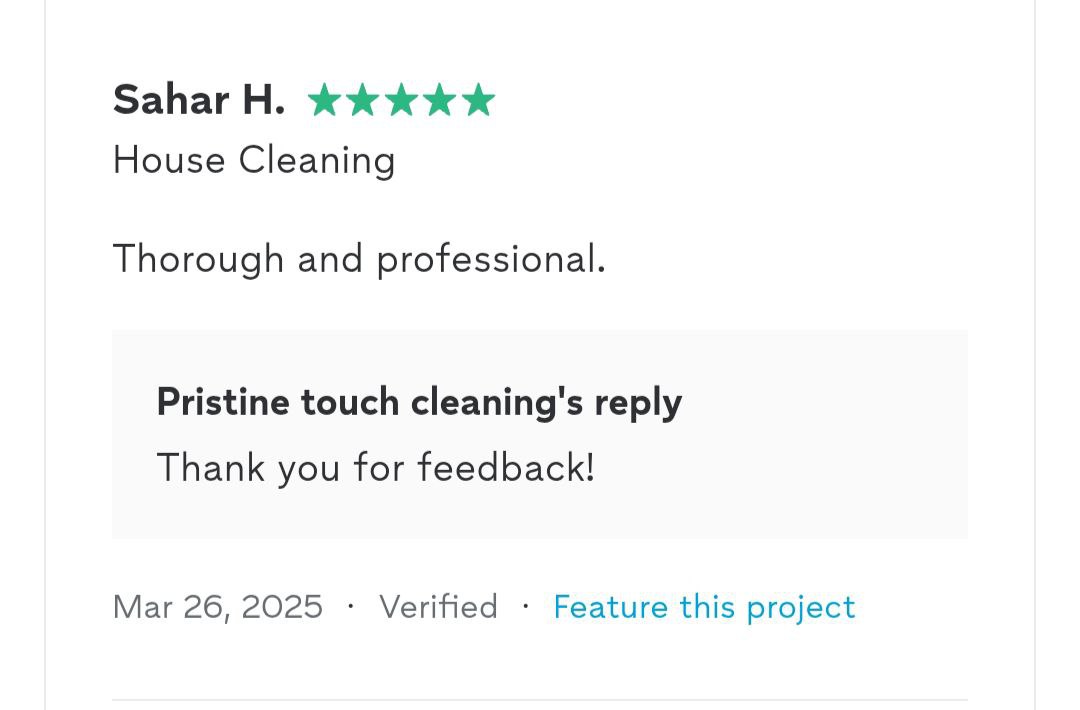Click the word professional in the review
Viewport: 1080px width, 710px height.
(x=490, y=259)
